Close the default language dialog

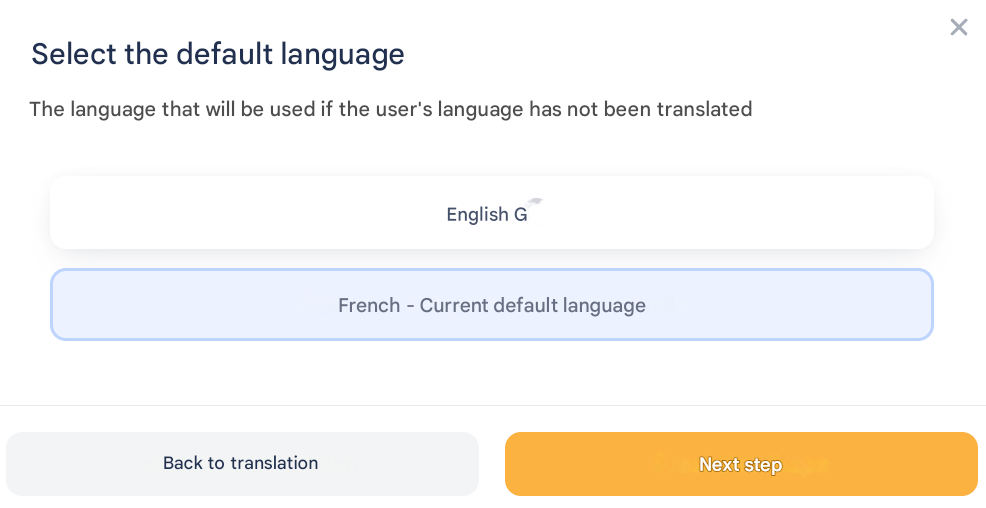[x=958, y=28]
